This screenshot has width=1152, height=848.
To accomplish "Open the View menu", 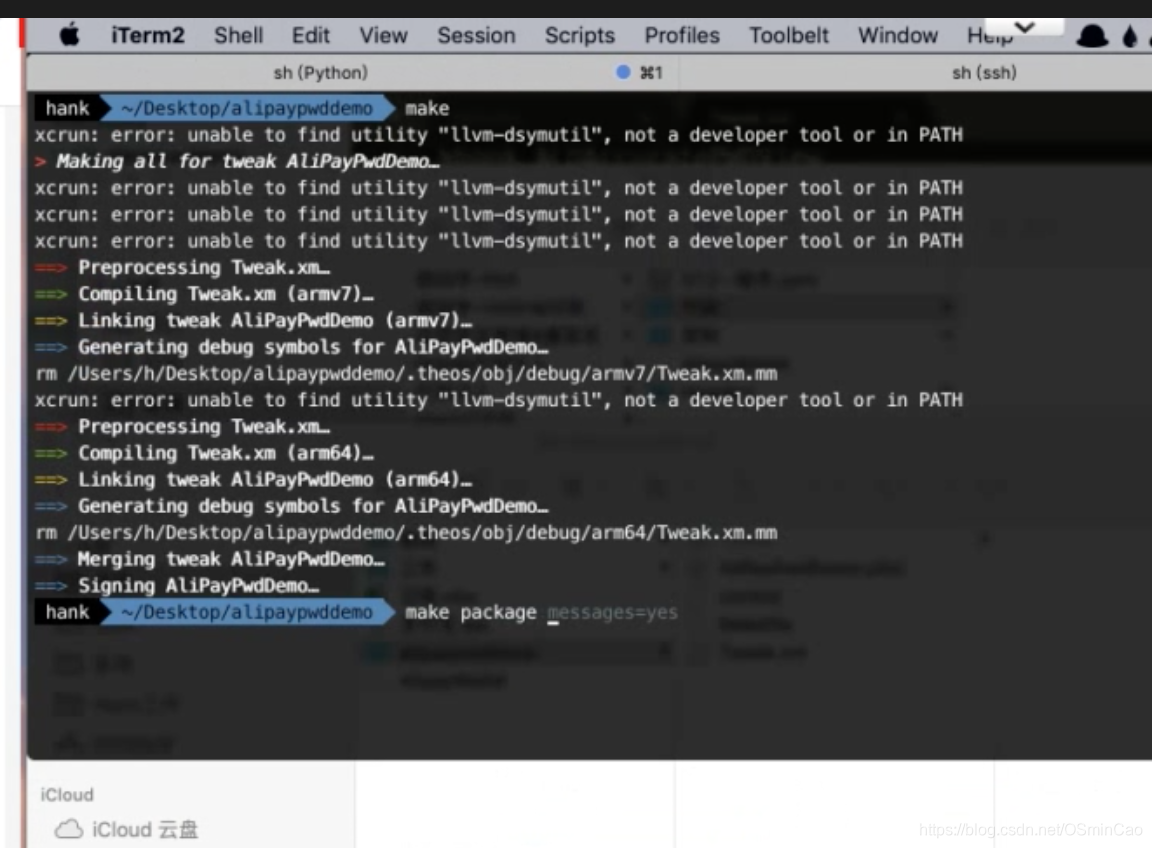I will 383,35.
